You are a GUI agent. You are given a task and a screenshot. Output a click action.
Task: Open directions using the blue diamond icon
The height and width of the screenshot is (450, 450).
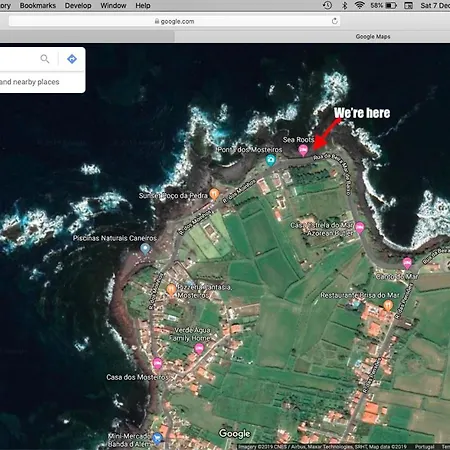tap(72, 59)
